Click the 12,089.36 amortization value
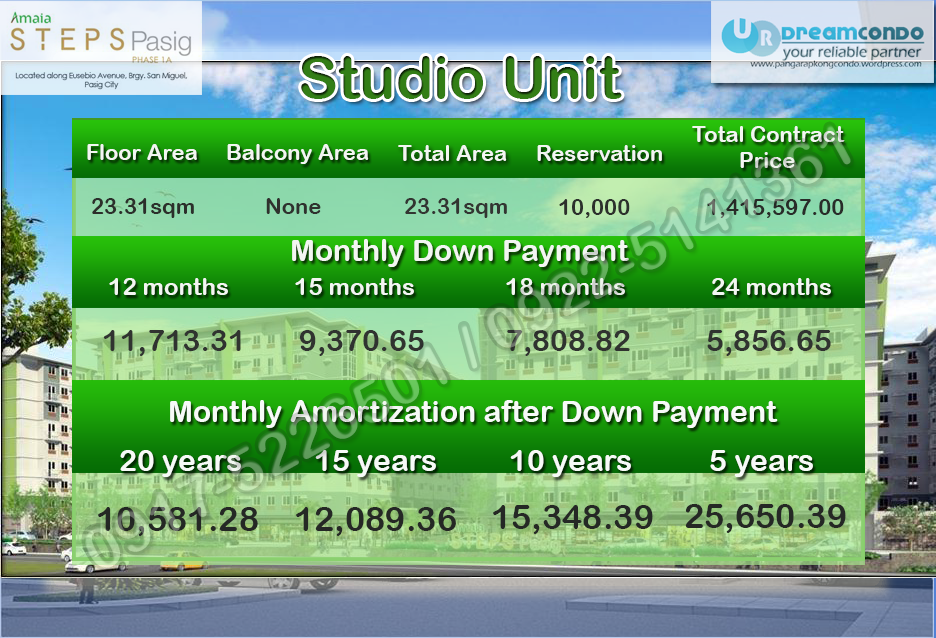This screenshot has height=638, width=936. click(376, 519)
